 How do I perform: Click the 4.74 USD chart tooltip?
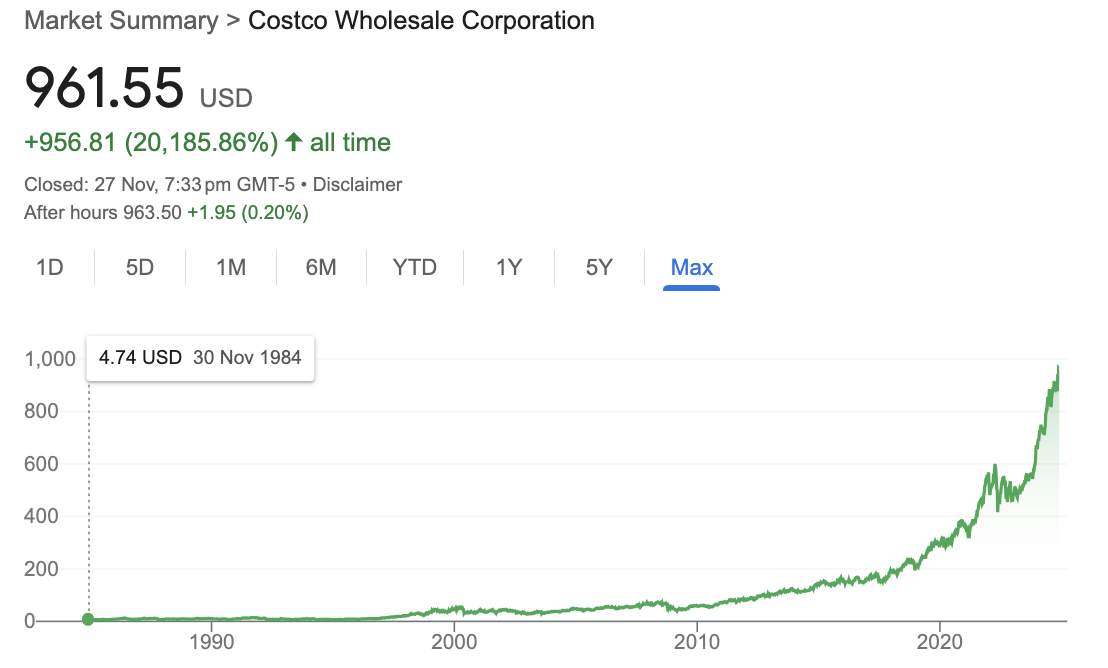click(200, 357)
